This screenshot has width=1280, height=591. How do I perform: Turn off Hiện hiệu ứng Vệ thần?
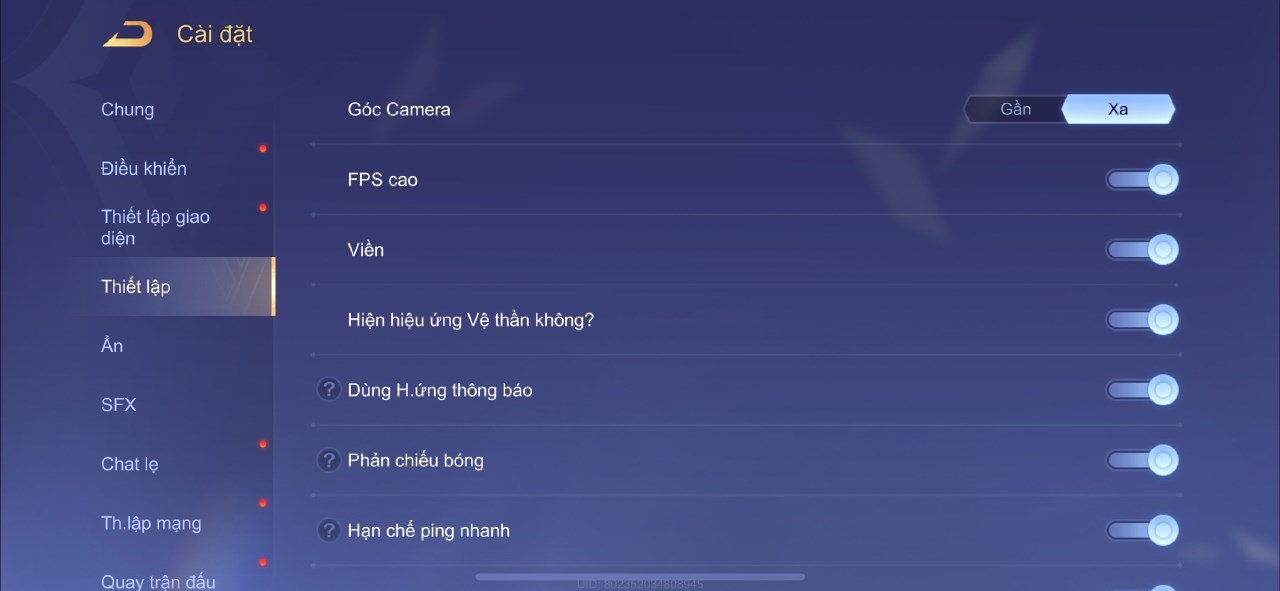click(x=1142, y=320)
